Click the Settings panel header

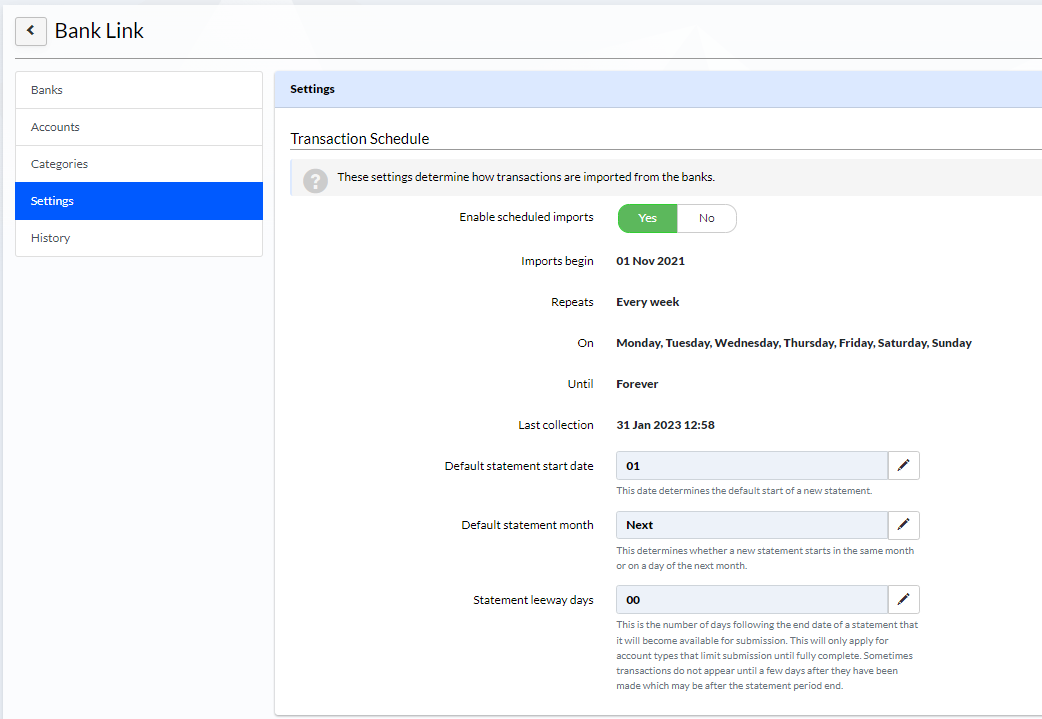658,89
